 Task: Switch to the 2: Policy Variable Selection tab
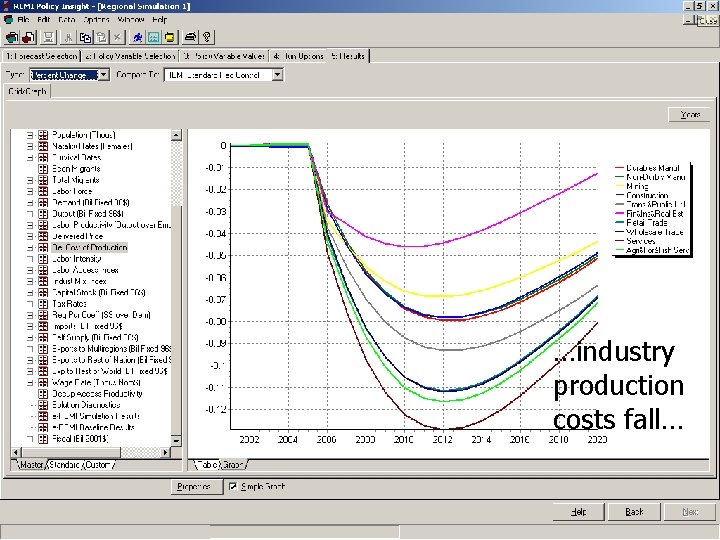130,56
